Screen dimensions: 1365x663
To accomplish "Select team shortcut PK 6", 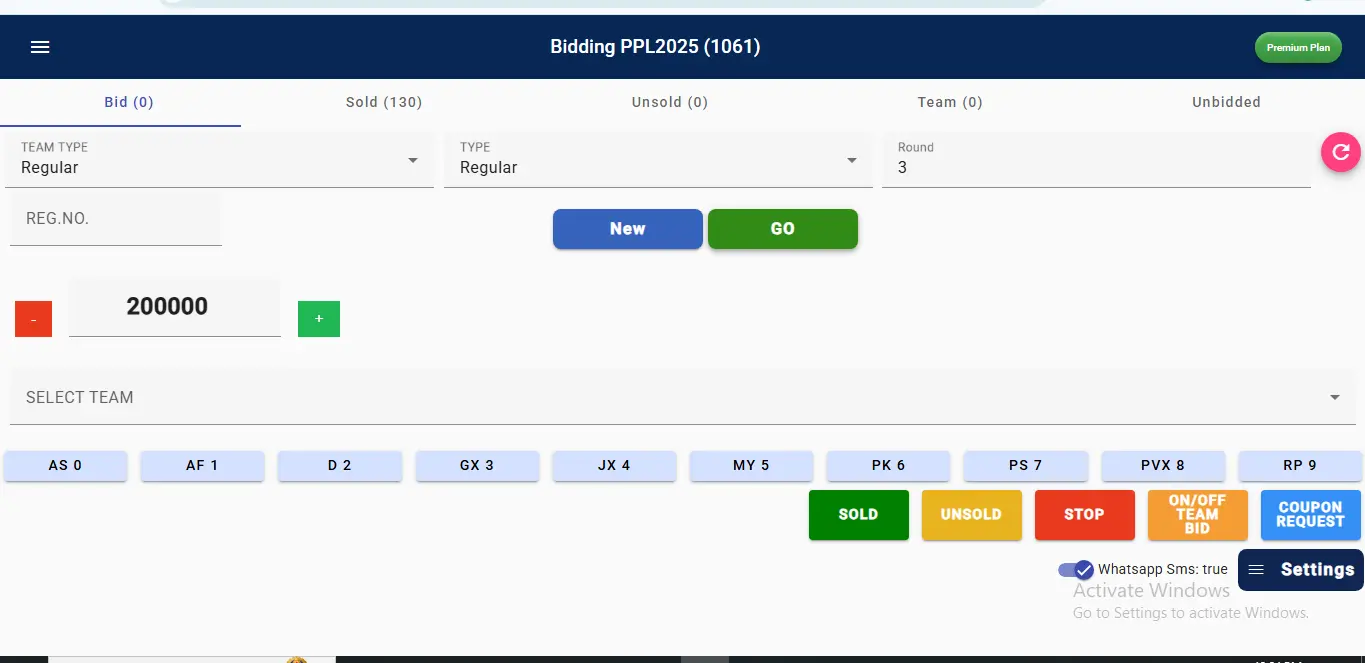I will pos(888,466).
